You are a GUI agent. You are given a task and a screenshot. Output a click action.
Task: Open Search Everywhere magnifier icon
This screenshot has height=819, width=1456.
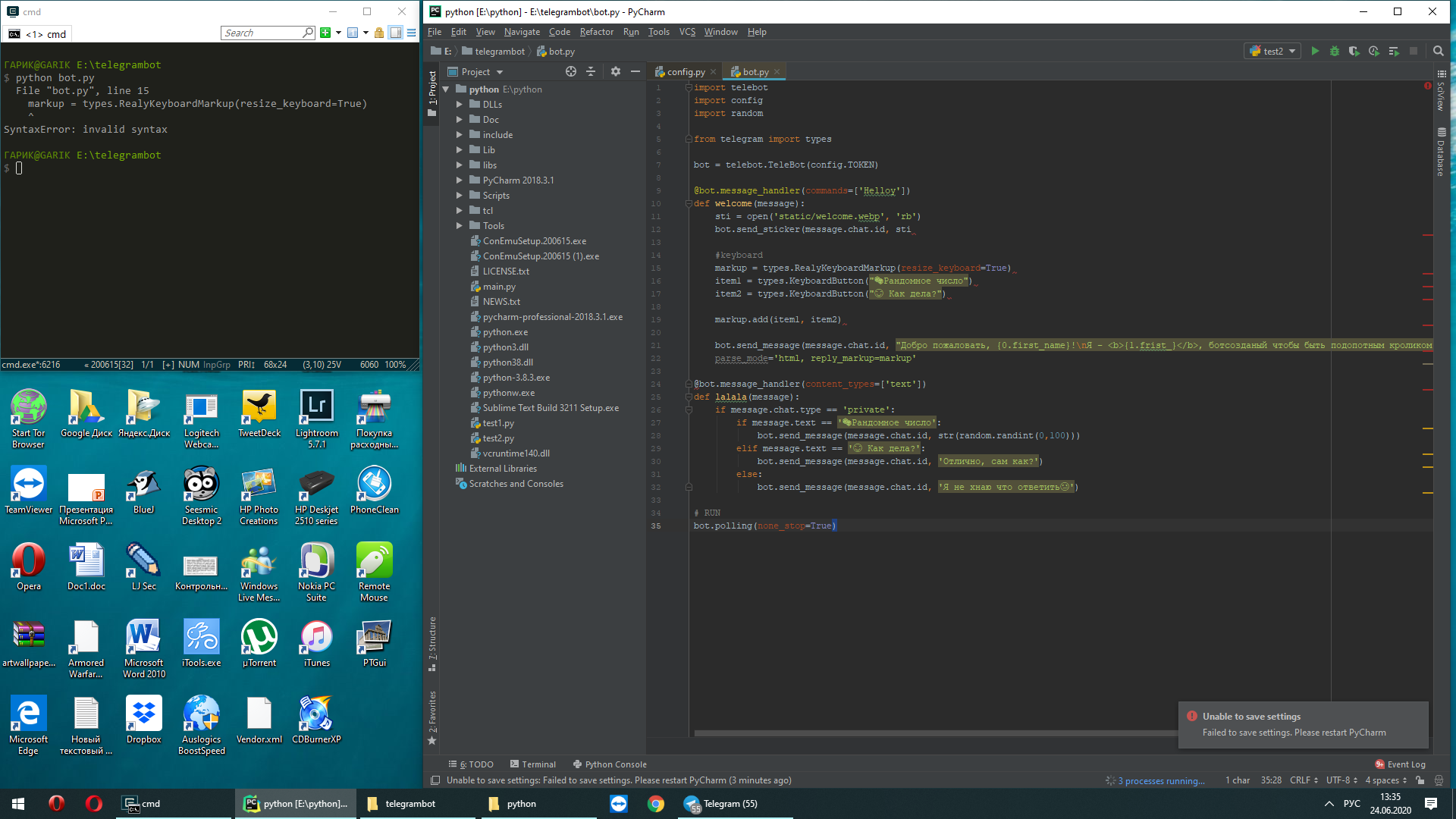[x=1439, y=51]
